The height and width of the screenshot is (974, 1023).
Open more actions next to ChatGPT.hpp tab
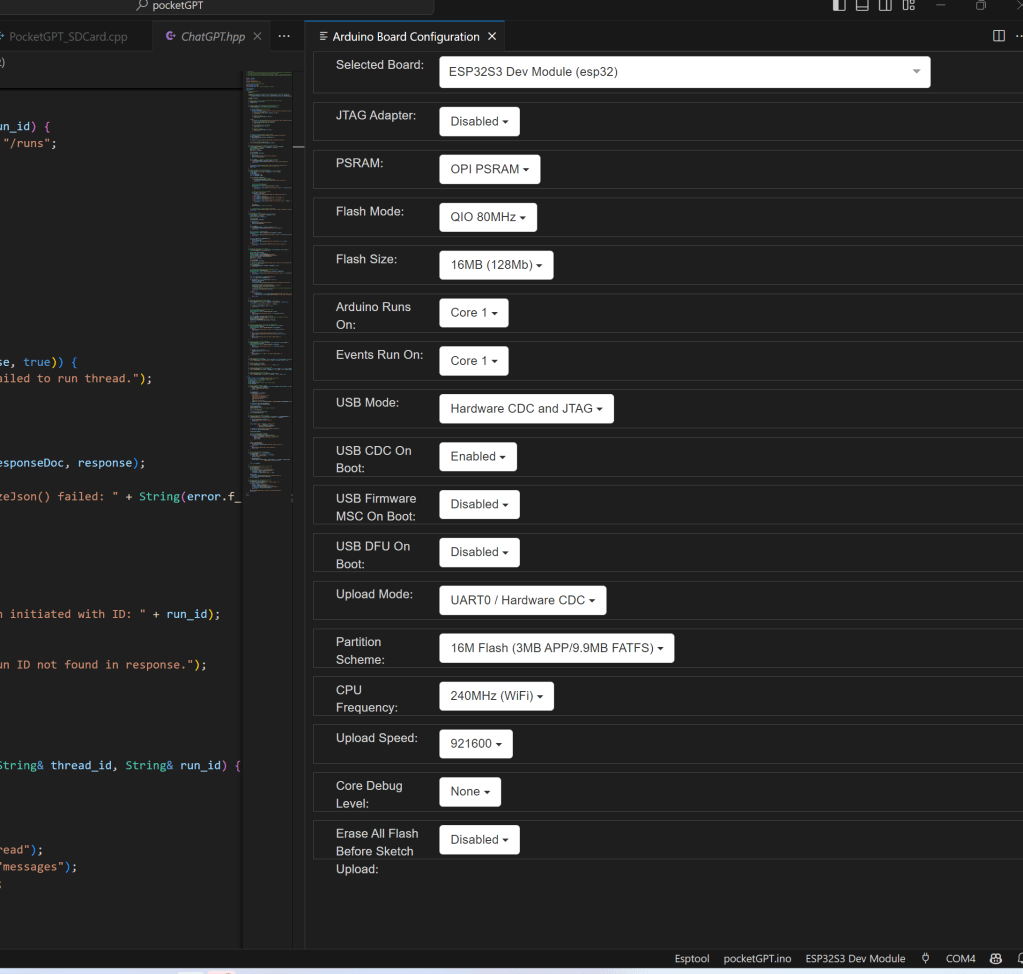point(284,37)
